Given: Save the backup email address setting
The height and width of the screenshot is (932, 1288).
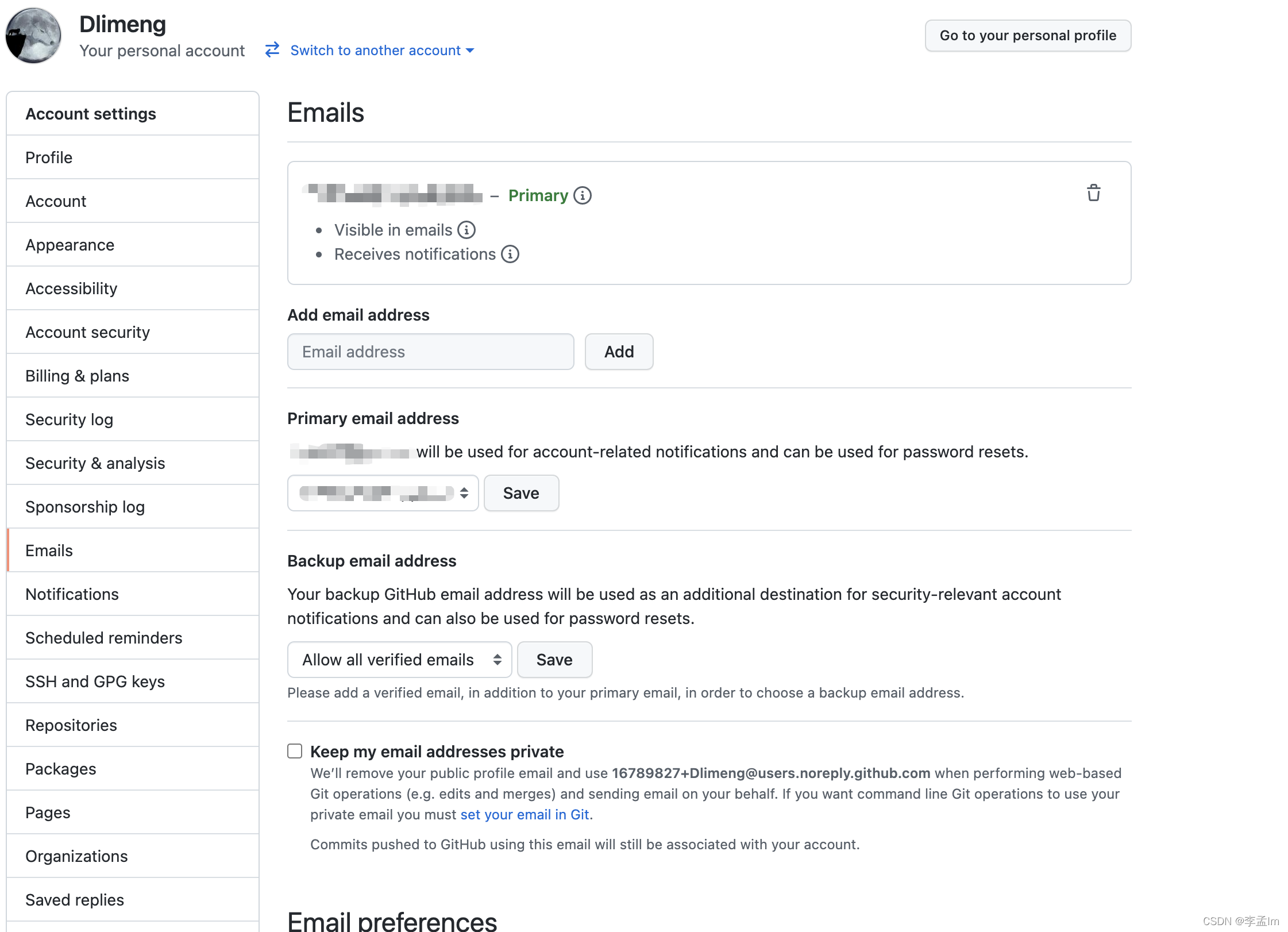Looking at the screenshot, I should pos(554,660).
